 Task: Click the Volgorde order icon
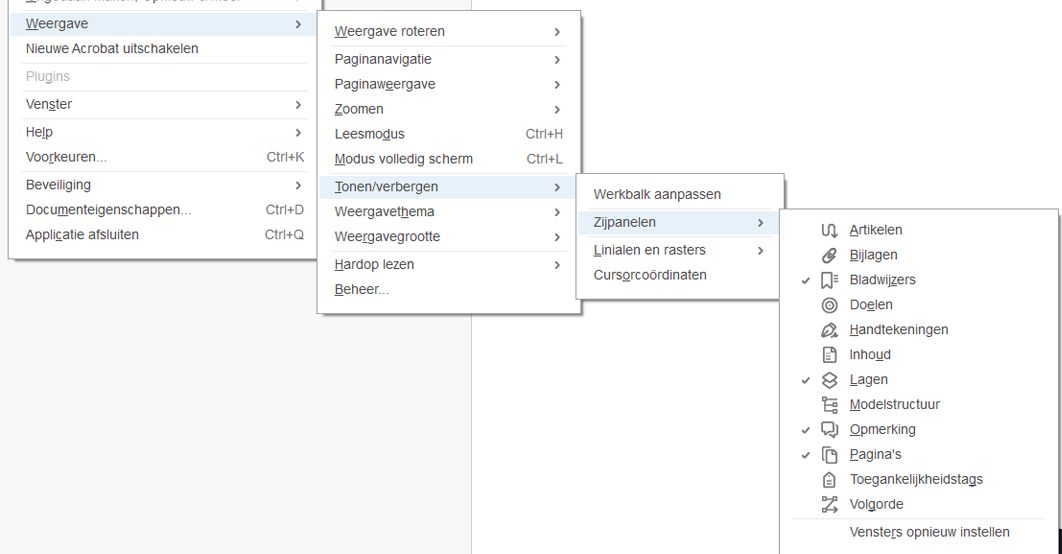(829, 505)
